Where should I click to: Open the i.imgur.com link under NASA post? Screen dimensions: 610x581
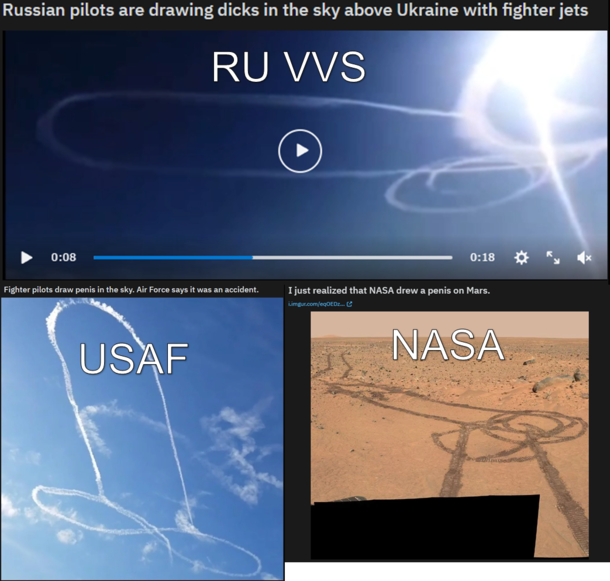pos(316,304)
